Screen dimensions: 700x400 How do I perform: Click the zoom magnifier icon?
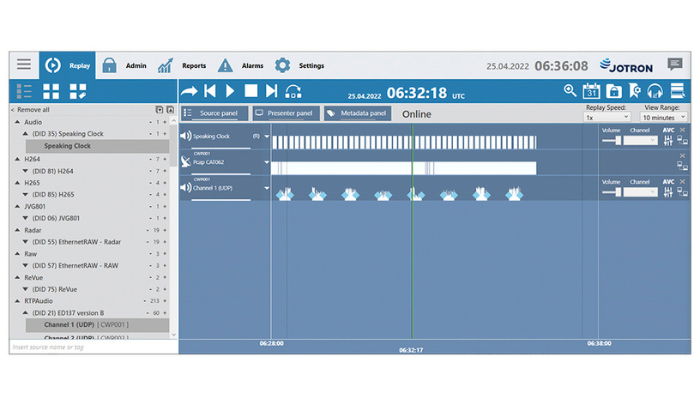coord(570,91)
